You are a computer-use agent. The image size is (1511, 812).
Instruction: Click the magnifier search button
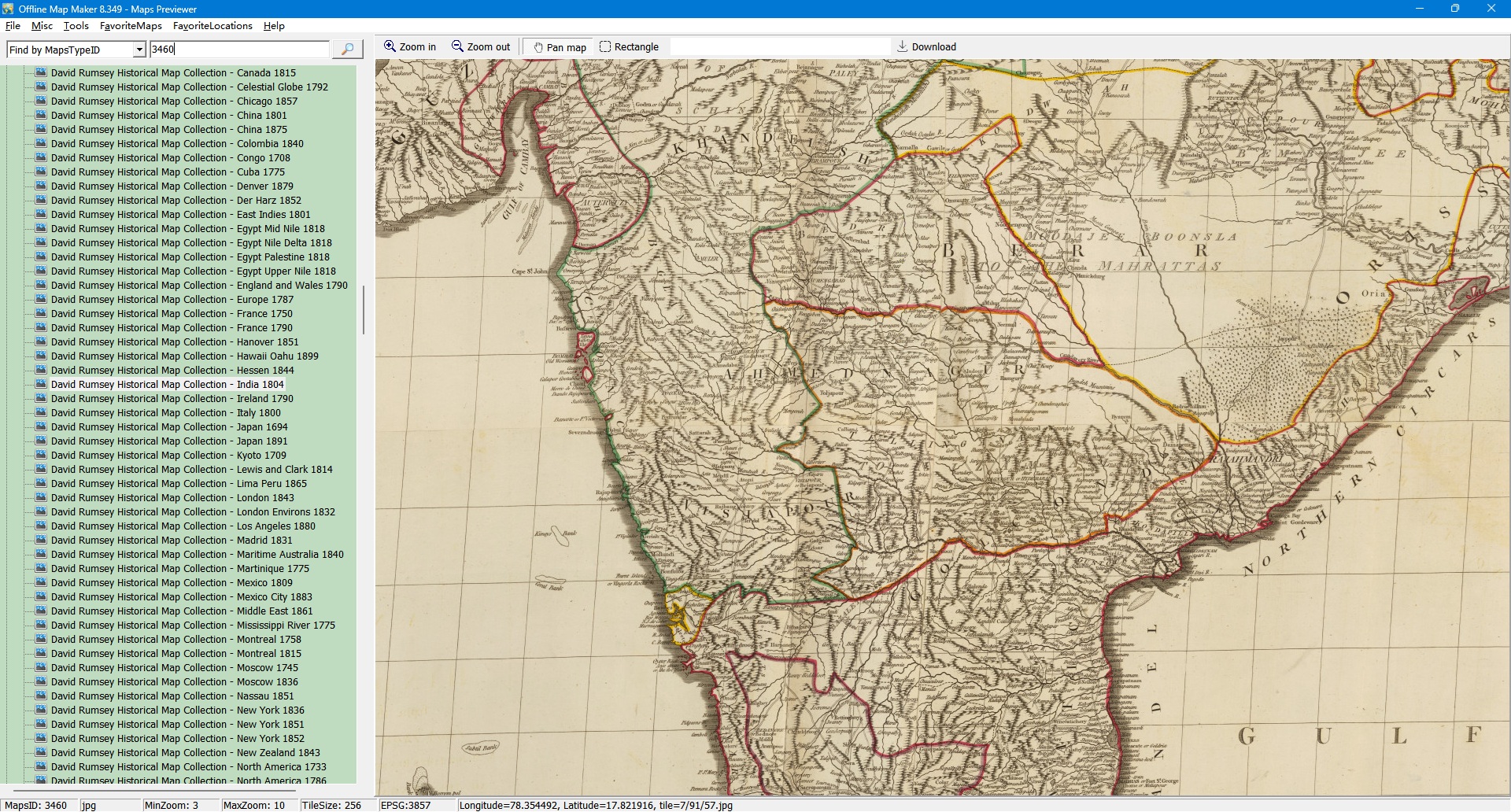[x=347, y=50]
